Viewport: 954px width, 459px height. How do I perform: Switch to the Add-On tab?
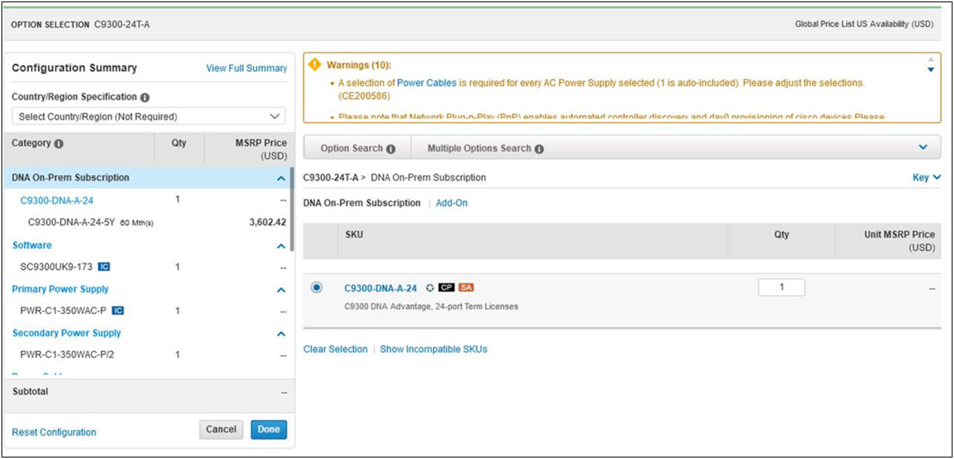point(451,203)
